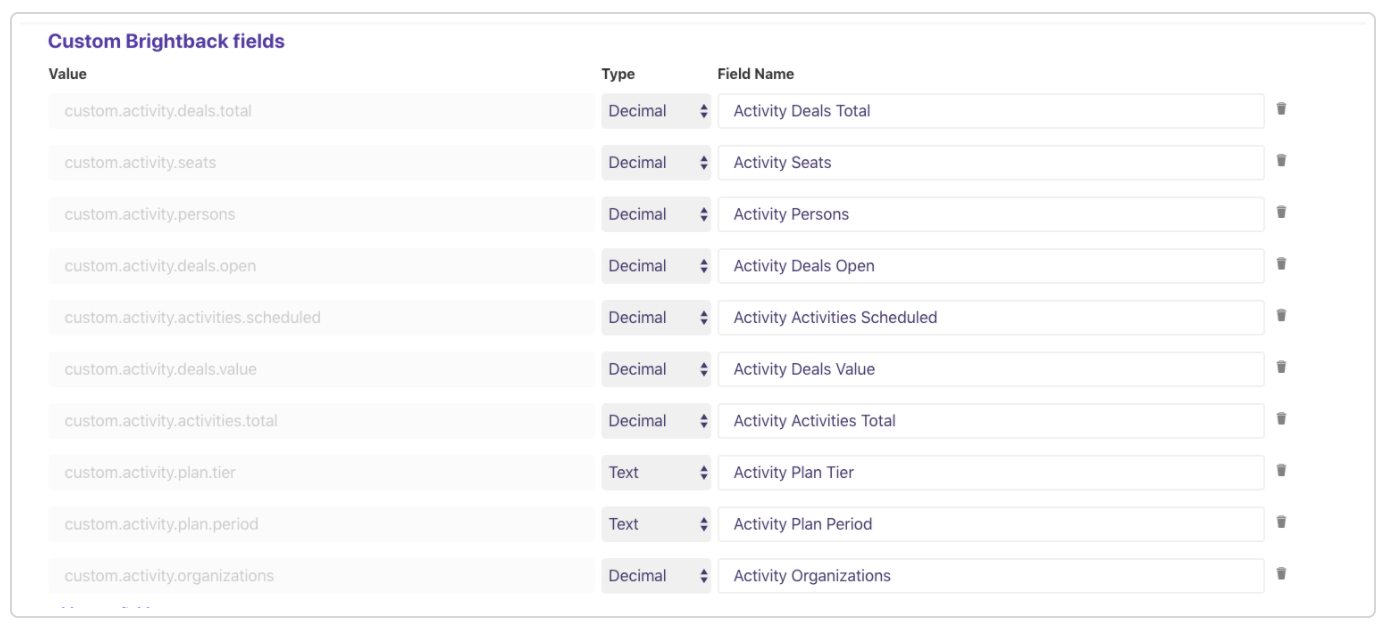
Task: Delete the Activity Activities Total row
Action: coord(1281,420)
